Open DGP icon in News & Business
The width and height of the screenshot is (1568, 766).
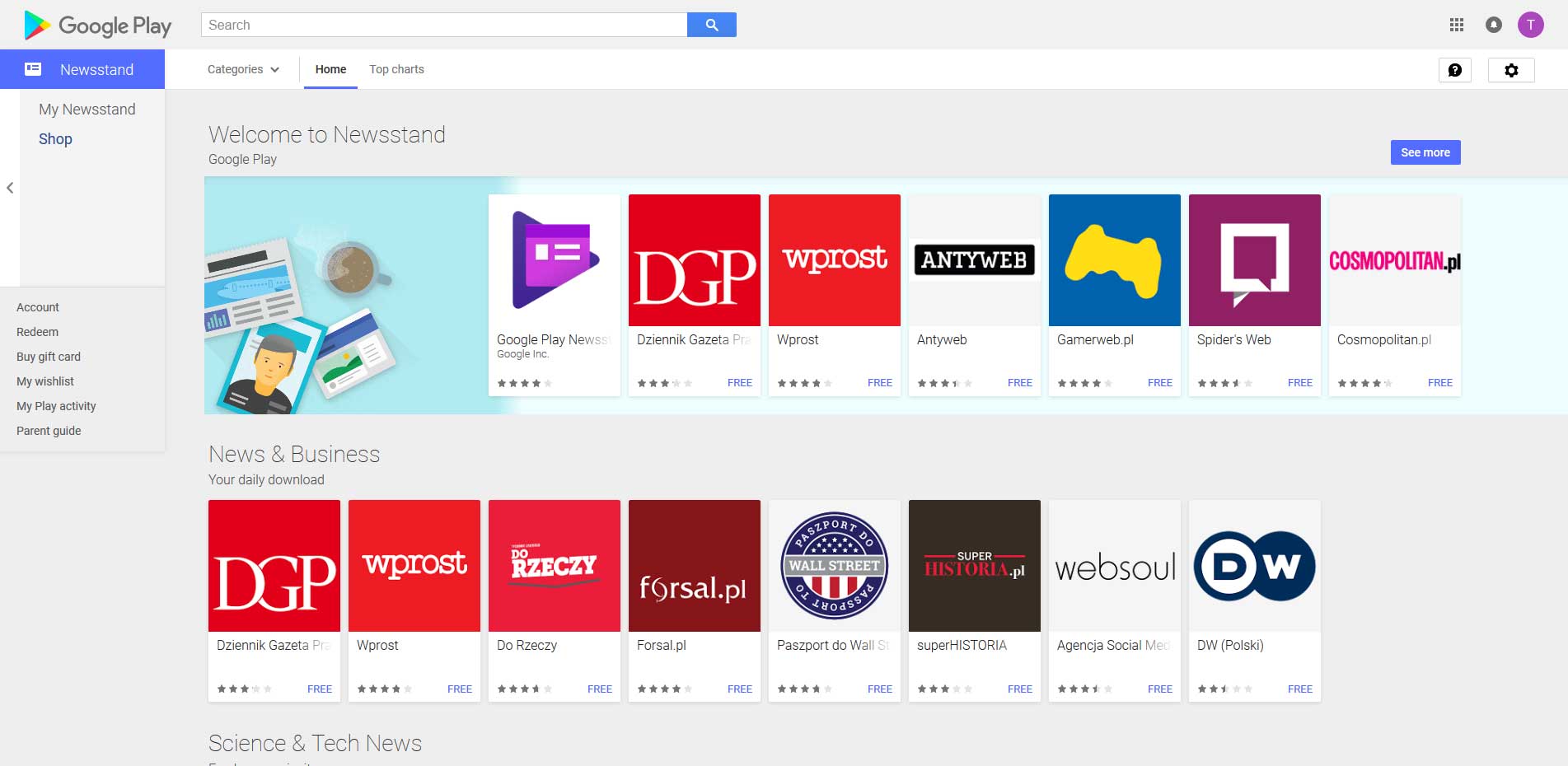pos(274,566)
